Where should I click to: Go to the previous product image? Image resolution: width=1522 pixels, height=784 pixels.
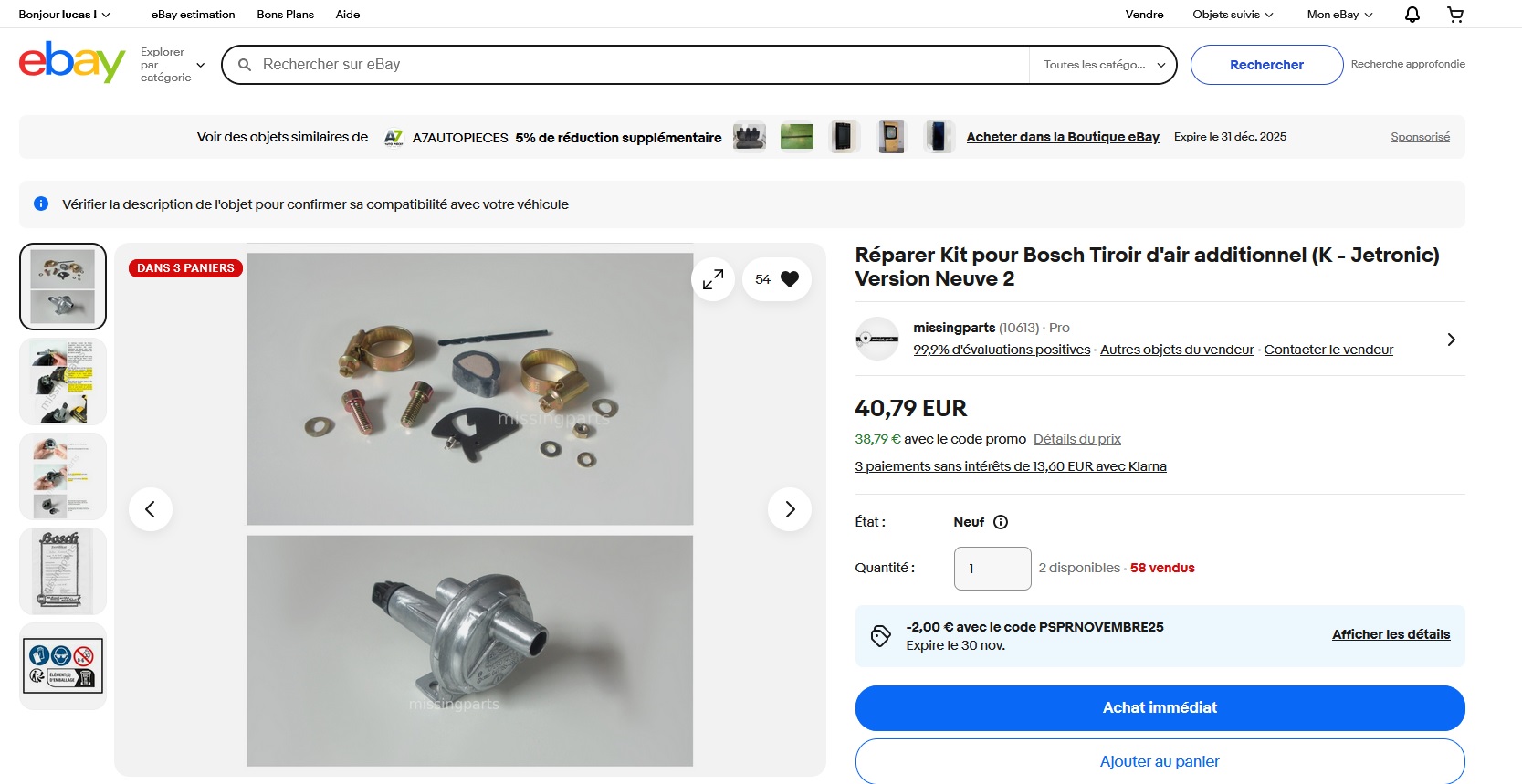[x=151, y=509]
